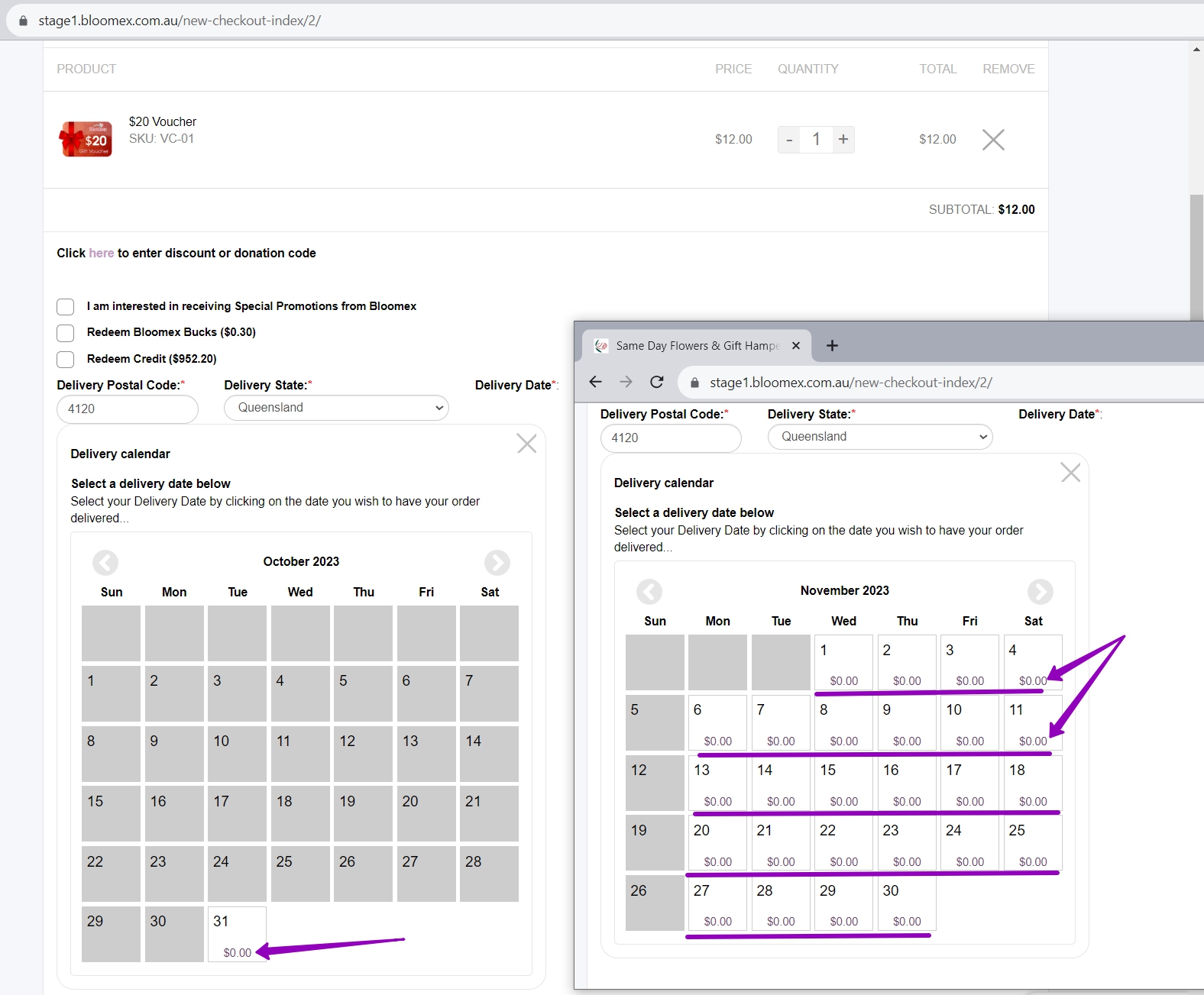Click next month arrow in November calendar
Image resolution: width=1204 pixels, height=995 pixels.
tap(1040, 592)
